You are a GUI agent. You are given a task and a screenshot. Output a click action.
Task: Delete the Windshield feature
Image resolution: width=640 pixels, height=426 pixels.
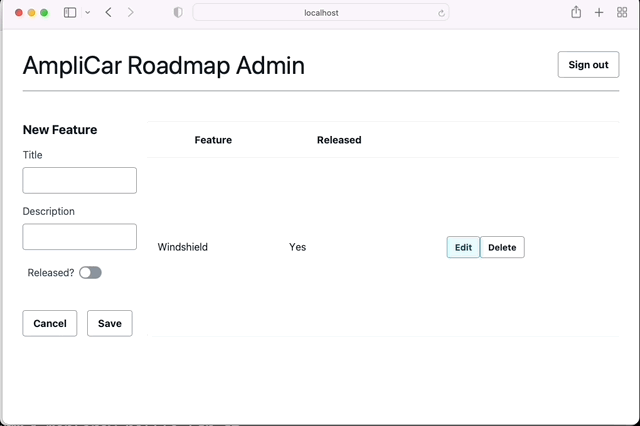(x=502, y=247)
